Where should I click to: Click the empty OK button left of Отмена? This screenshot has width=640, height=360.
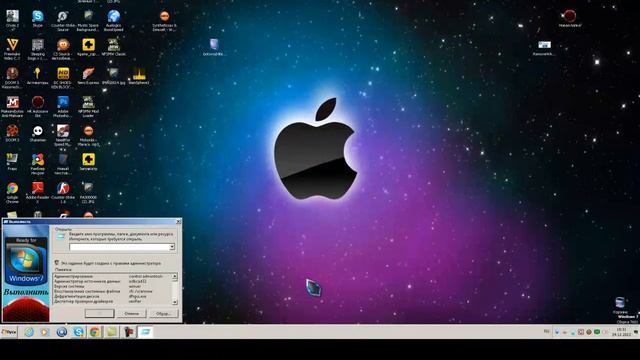click(99, 313)
